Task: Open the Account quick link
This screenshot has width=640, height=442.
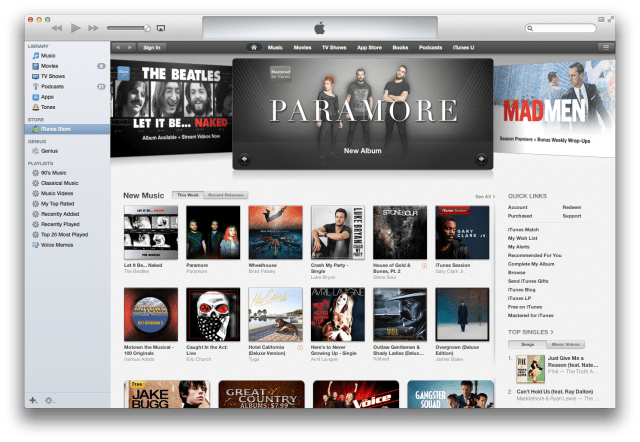Action: click(518, 207)
